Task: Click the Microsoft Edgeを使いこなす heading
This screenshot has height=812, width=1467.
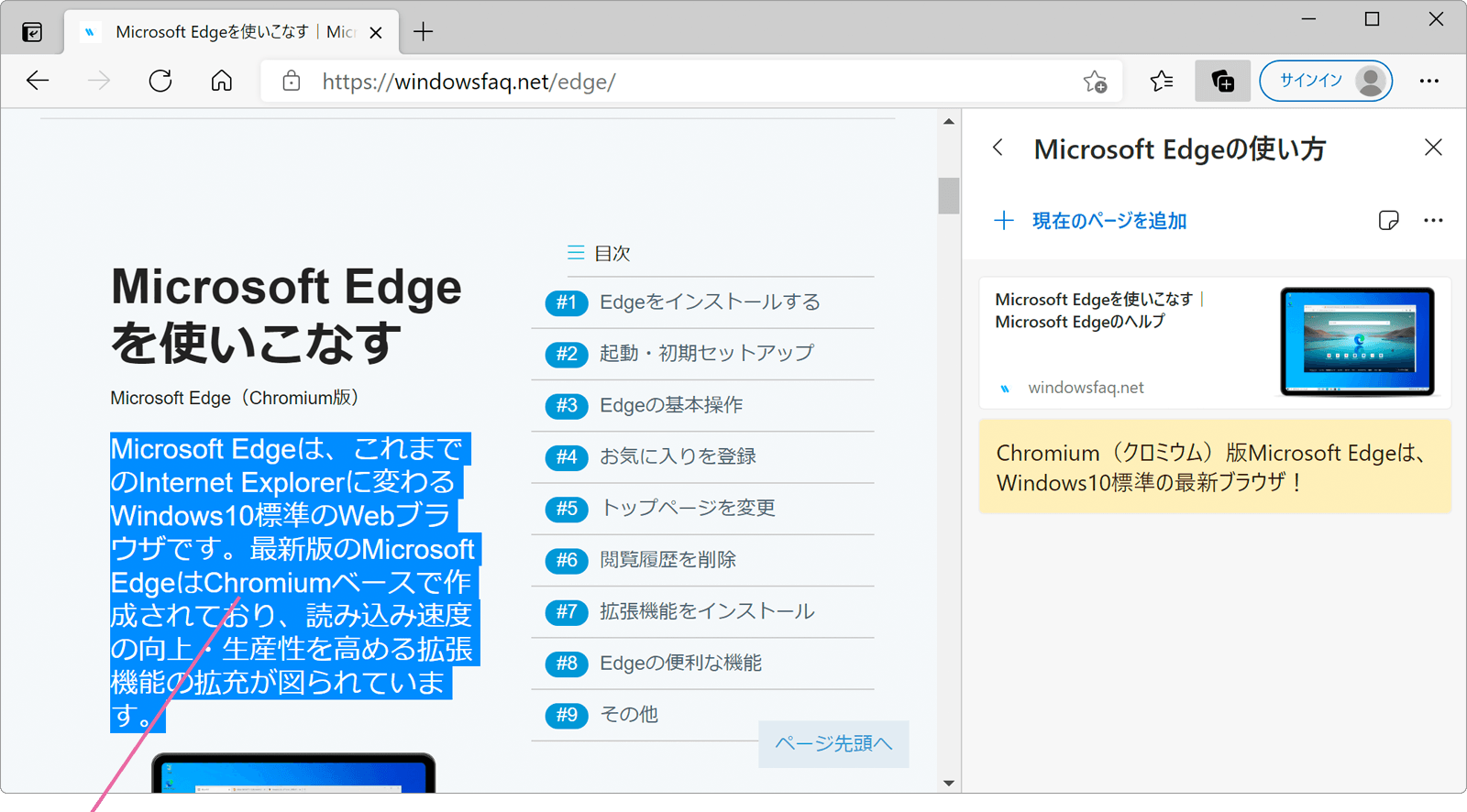Action: [286, 314]
